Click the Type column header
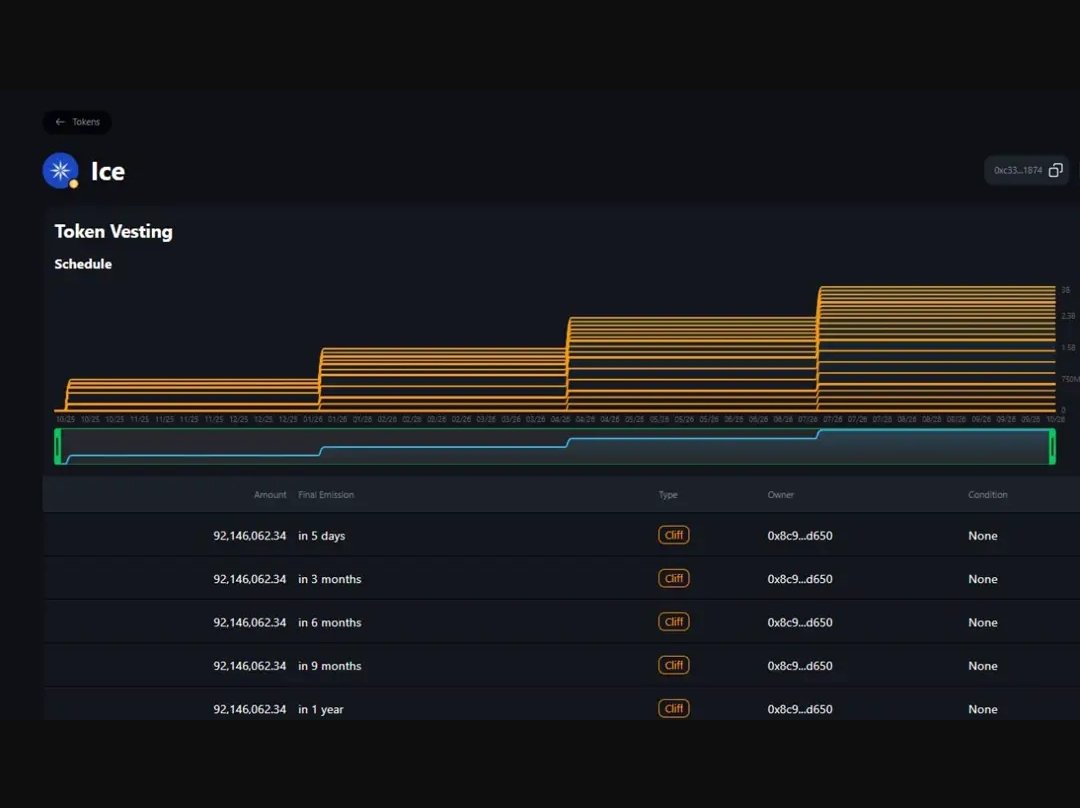 click(x=667, y=495)
